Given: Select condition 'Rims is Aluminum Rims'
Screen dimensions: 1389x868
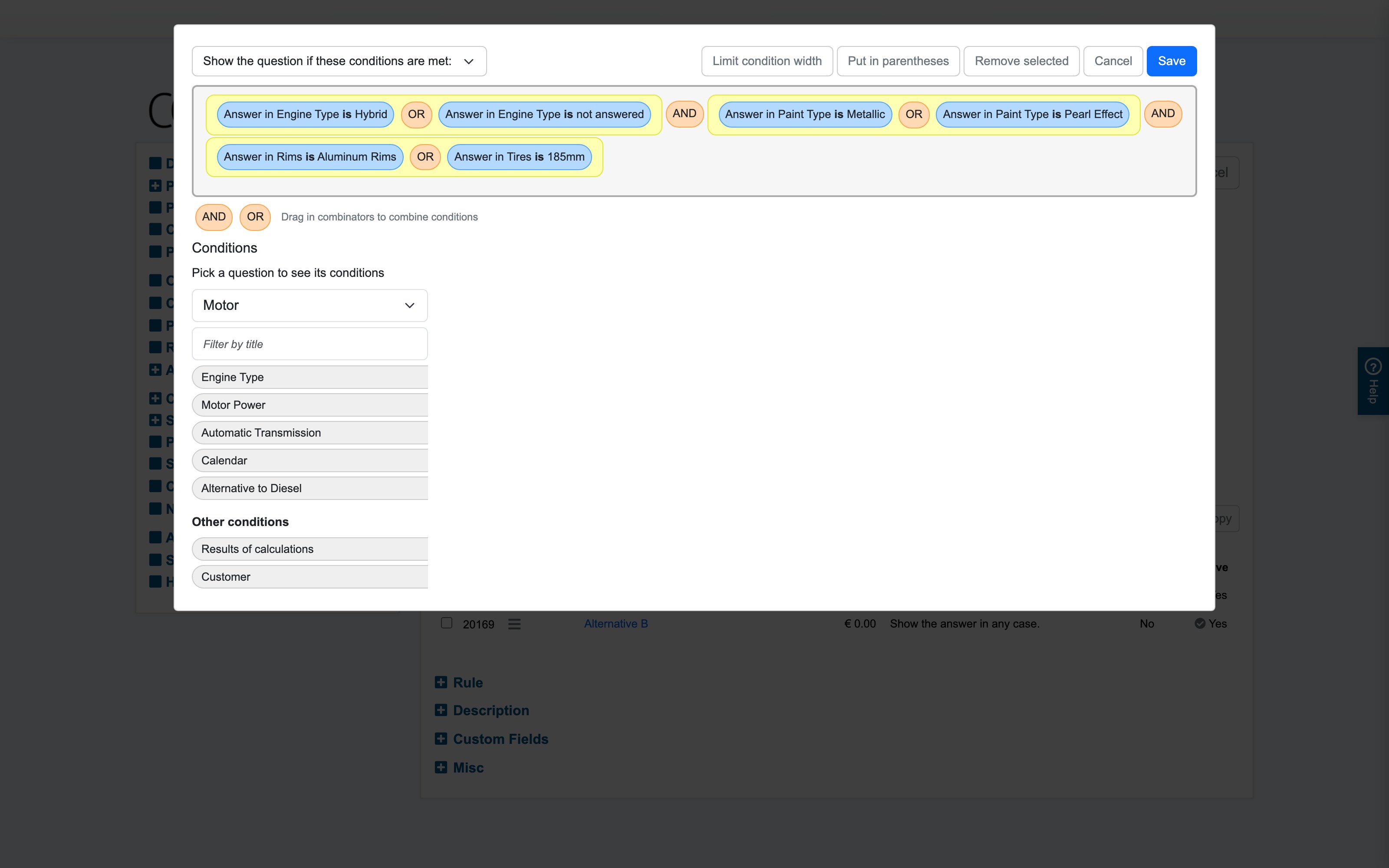Looking at the screenshot, I should tap(310, 157).
